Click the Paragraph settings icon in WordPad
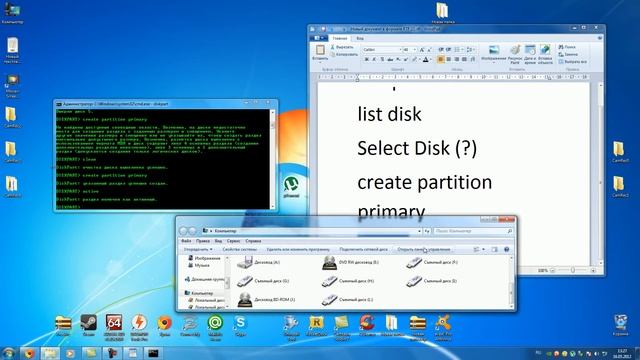 click(473, 60)
